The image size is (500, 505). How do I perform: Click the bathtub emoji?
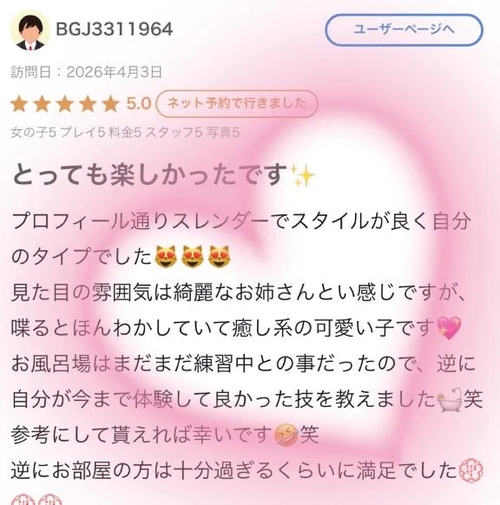tap(449, 399)
